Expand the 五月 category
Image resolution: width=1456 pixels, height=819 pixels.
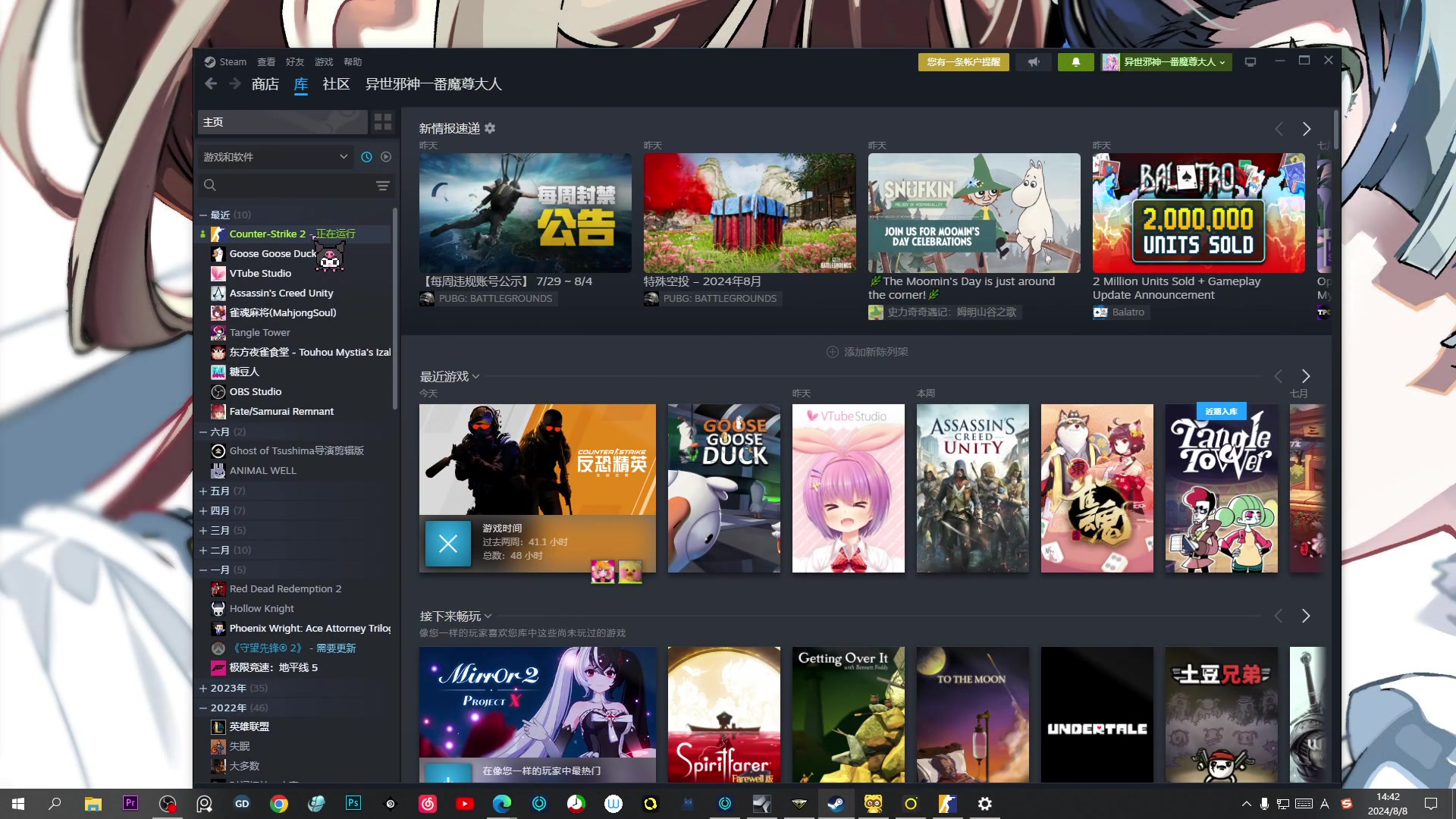202,491
